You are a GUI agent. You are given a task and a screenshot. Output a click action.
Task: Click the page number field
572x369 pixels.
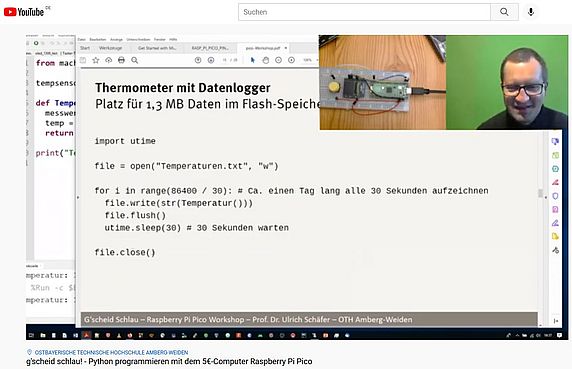click(x=225, y=60)
